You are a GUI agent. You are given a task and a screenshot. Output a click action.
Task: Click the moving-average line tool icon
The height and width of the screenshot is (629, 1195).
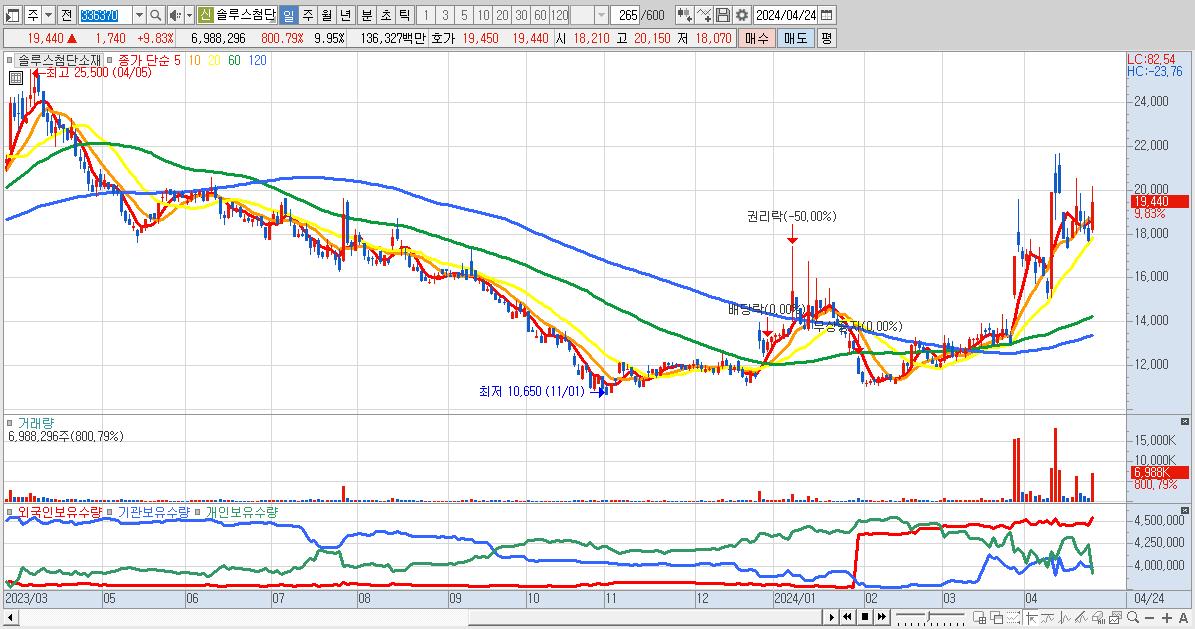point(1048,618)
